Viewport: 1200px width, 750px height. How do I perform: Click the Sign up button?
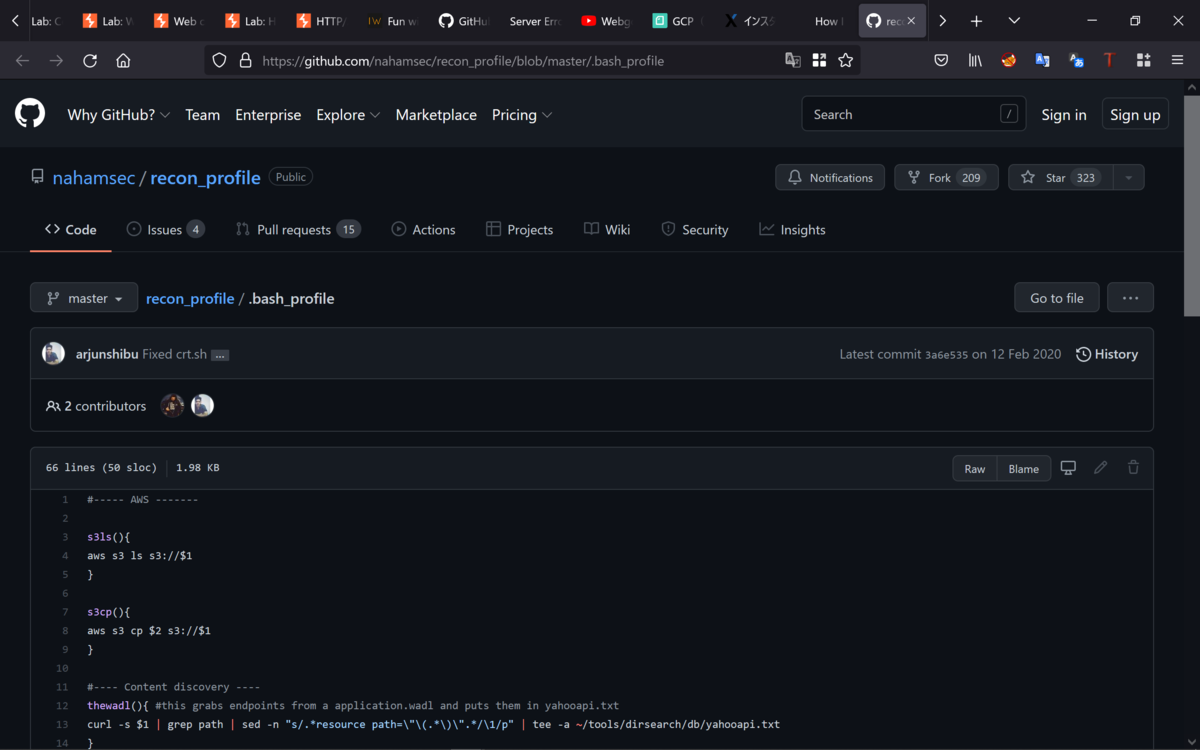coord(1135,115)
